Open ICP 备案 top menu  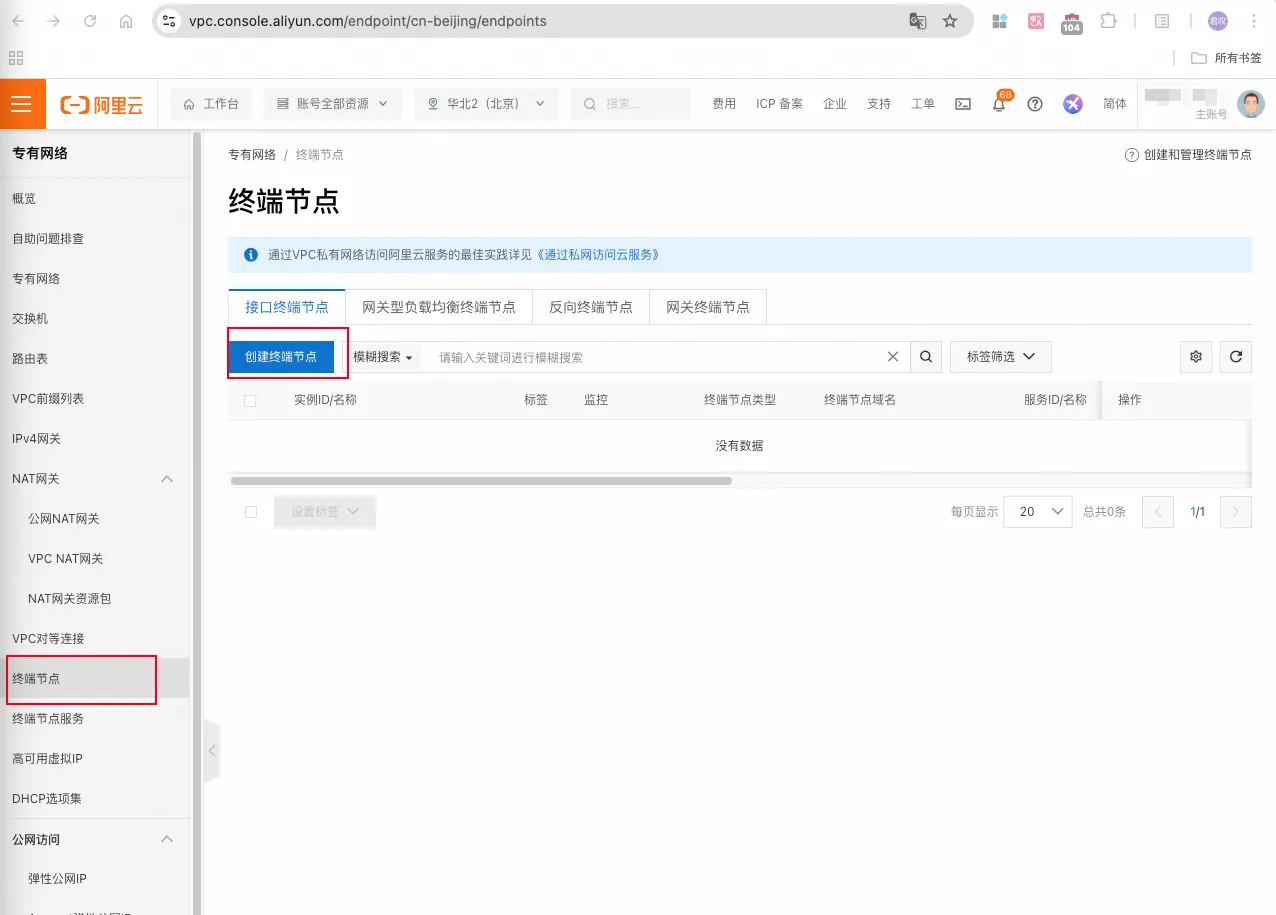(x=779, y=104)
